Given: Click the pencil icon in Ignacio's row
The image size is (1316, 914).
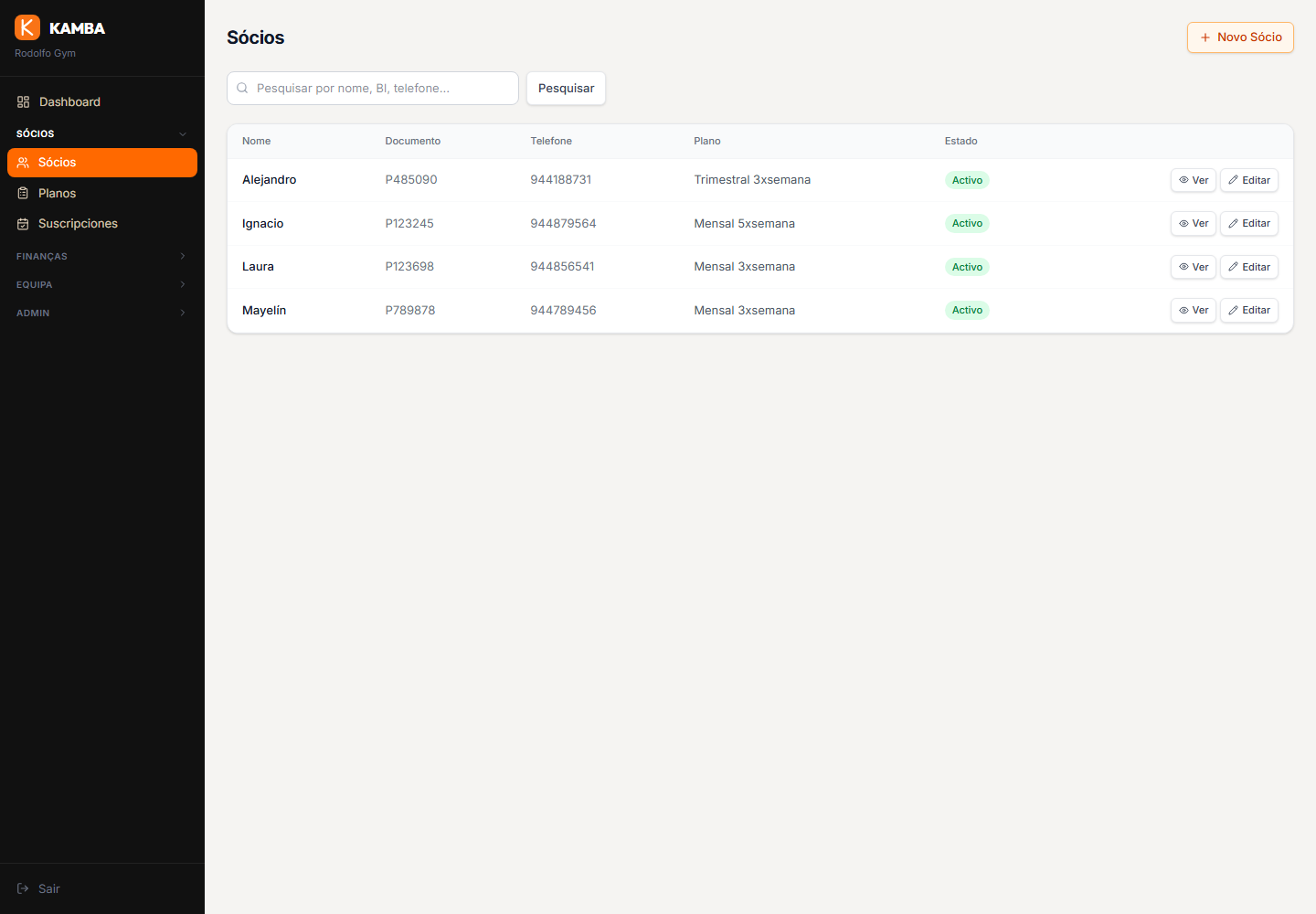Looking at the screenshot, I should pyautogui.click(x=1233, y=223).
